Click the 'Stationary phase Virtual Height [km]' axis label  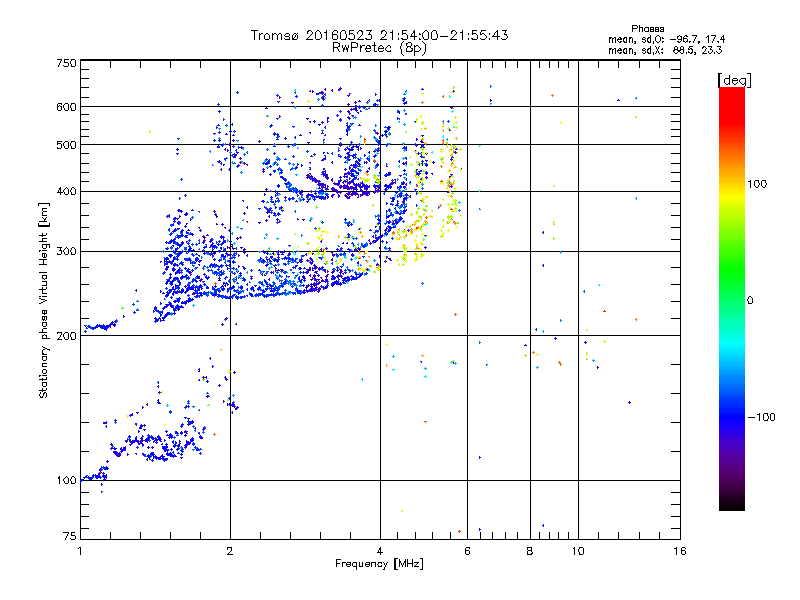44,300
